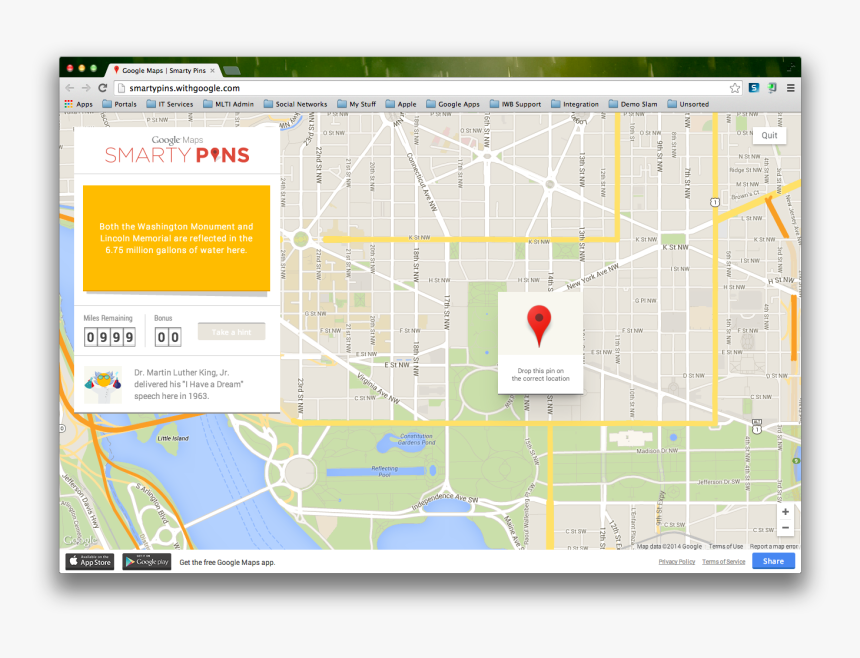The height and width of the screenshot is (658, 860).
Task: Click the Google logo on the map
Action: (x=81, y=540)
